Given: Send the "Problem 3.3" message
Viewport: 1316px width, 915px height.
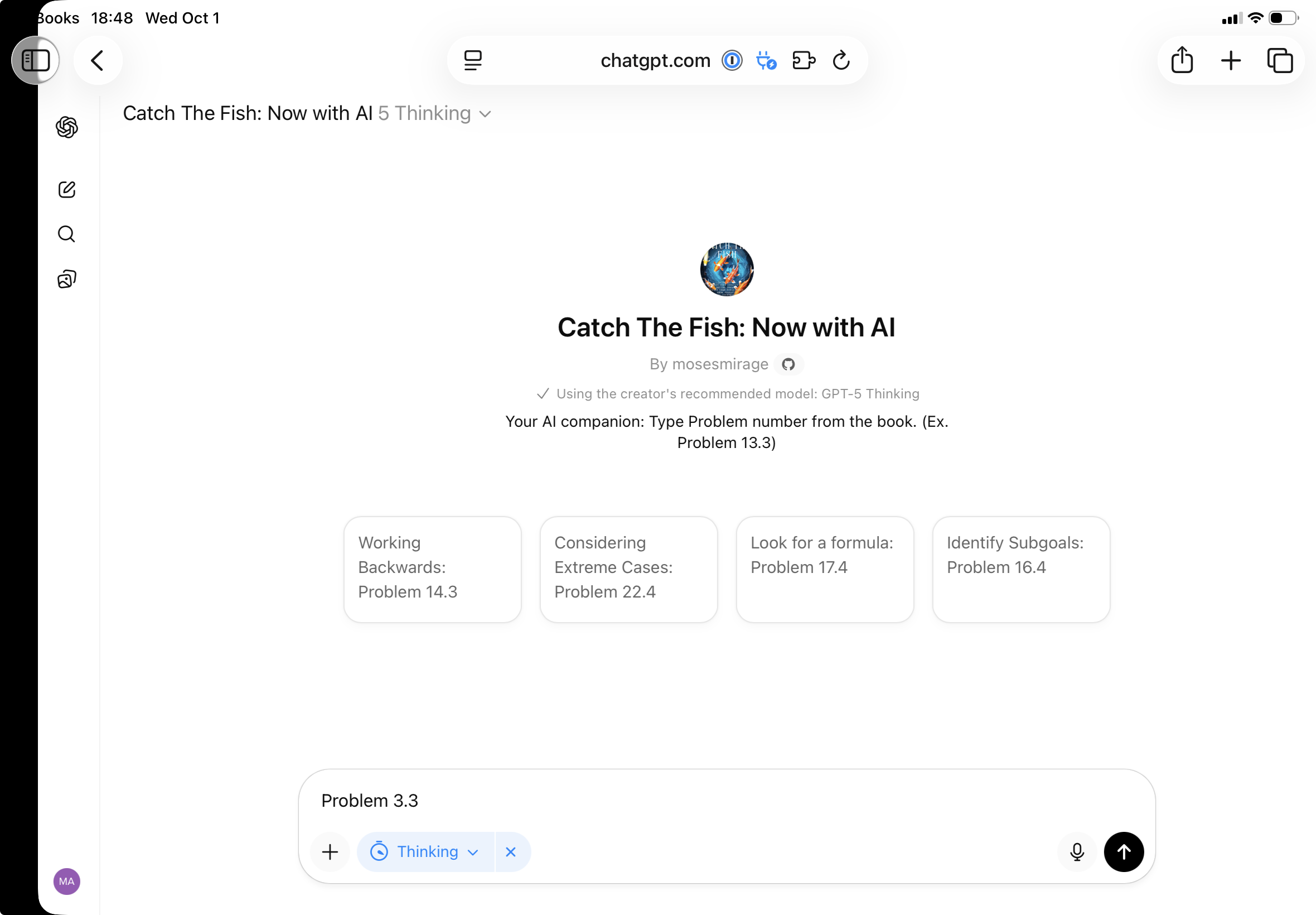Looking at the screenshot, I should click(1123, 852).
